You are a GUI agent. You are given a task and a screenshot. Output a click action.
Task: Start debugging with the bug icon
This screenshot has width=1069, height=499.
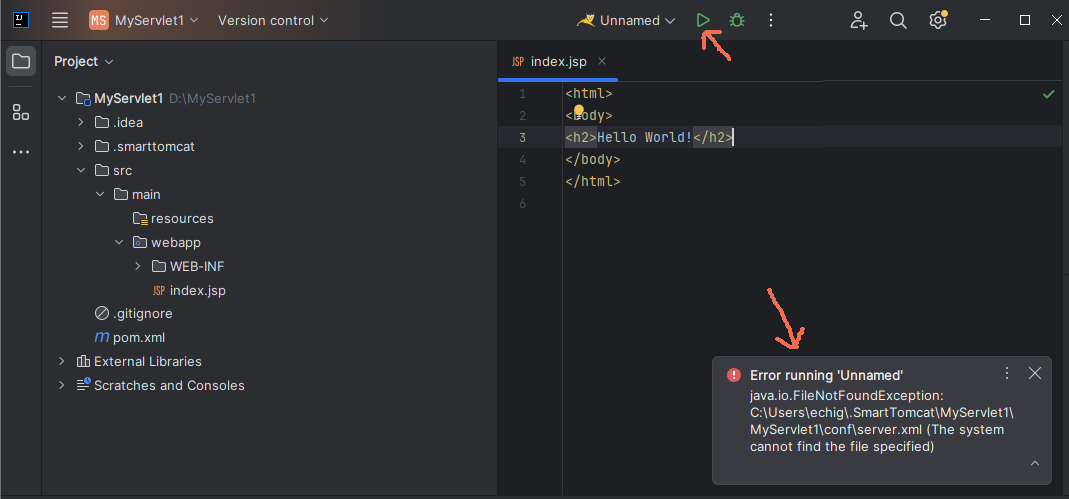737,20
